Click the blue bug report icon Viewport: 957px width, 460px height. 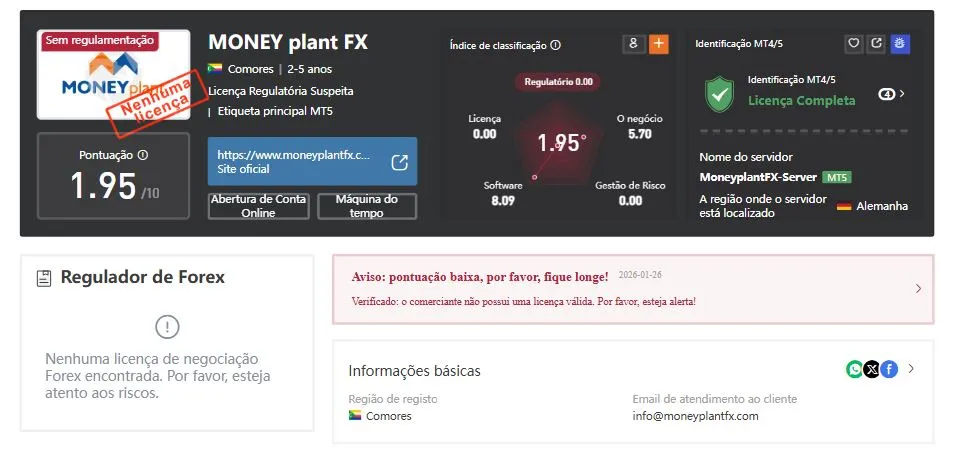[900, 44]
